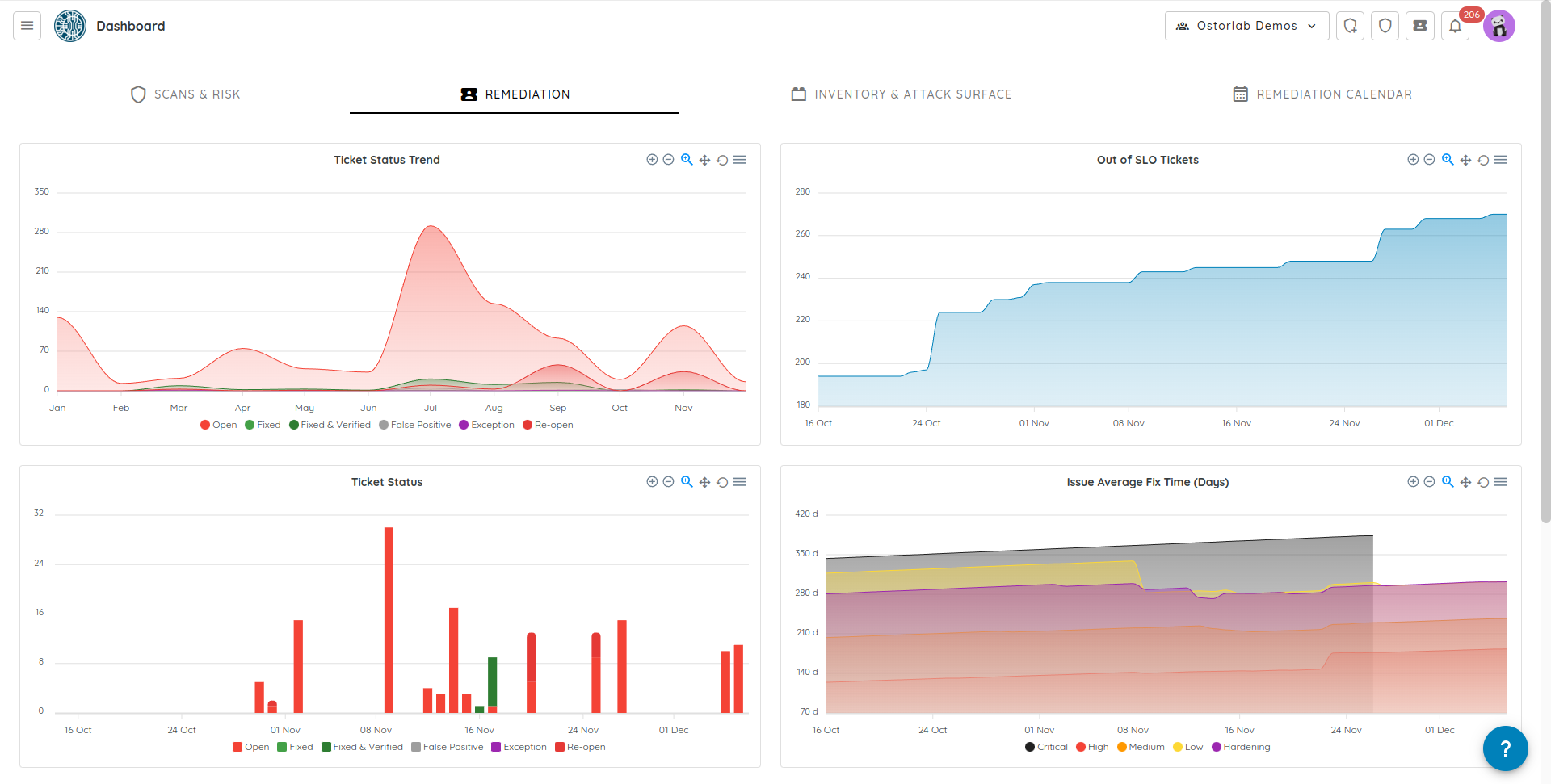Open the hamburger navigation menu
The width and height of the screenshot is (1551, 784).
tap(27, 26)
